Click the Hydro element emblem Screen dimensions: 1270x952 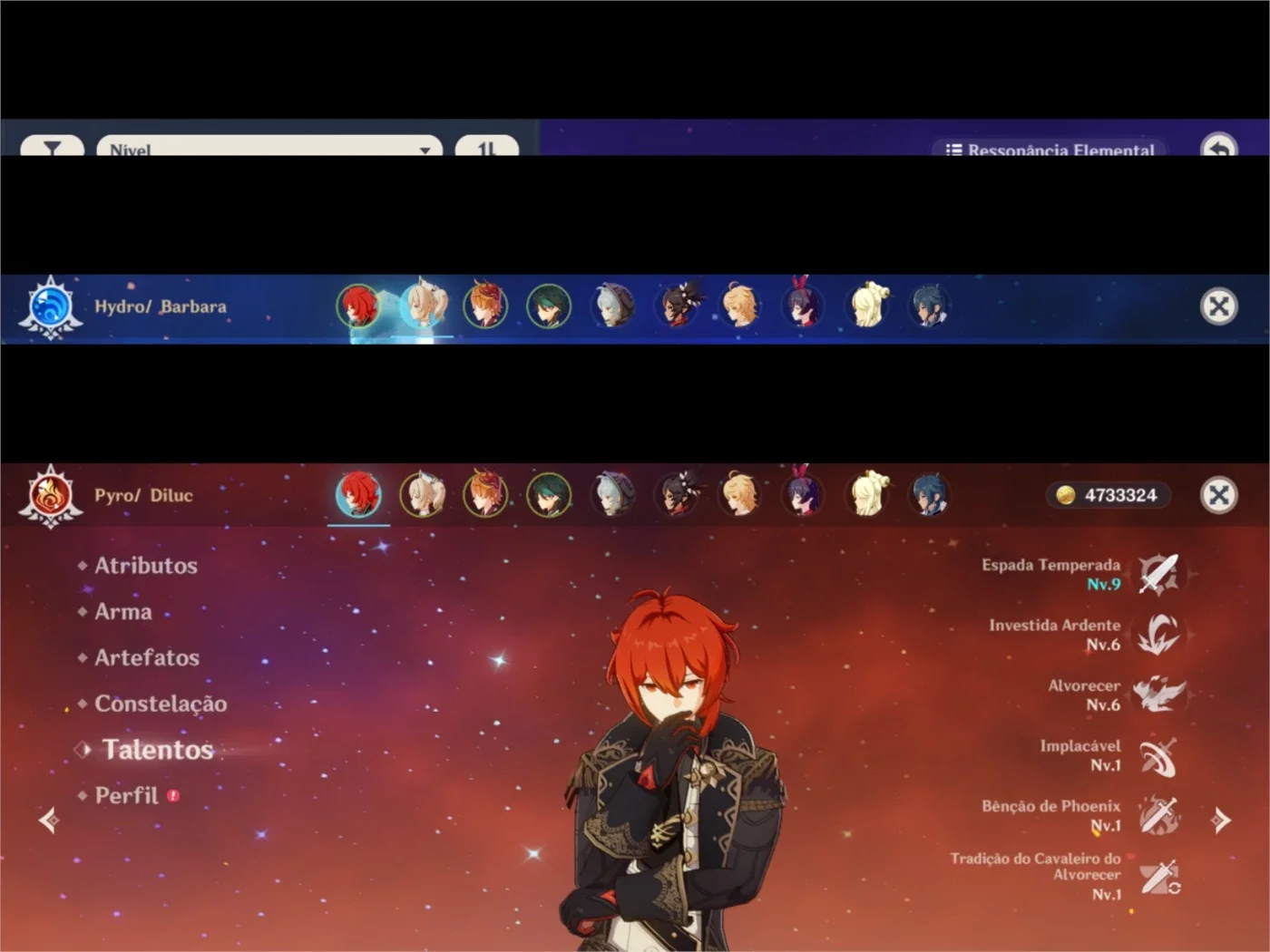[51, 307]
